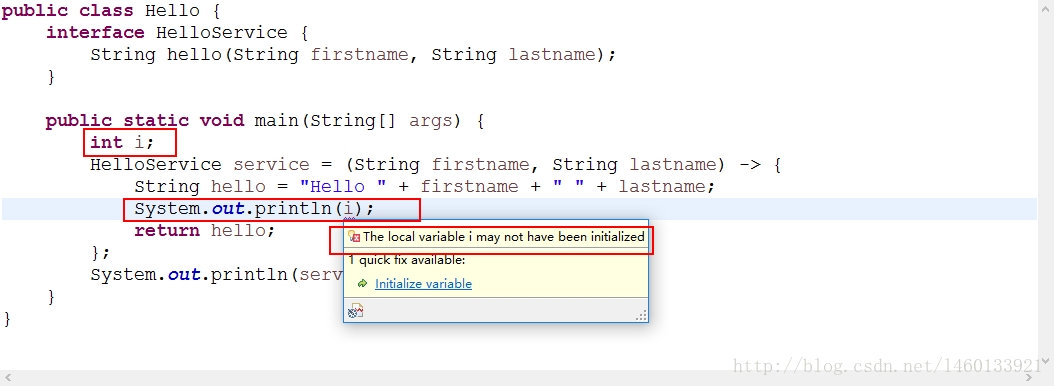
Task: Click the 'void' keyword
Action: (221, 121)
